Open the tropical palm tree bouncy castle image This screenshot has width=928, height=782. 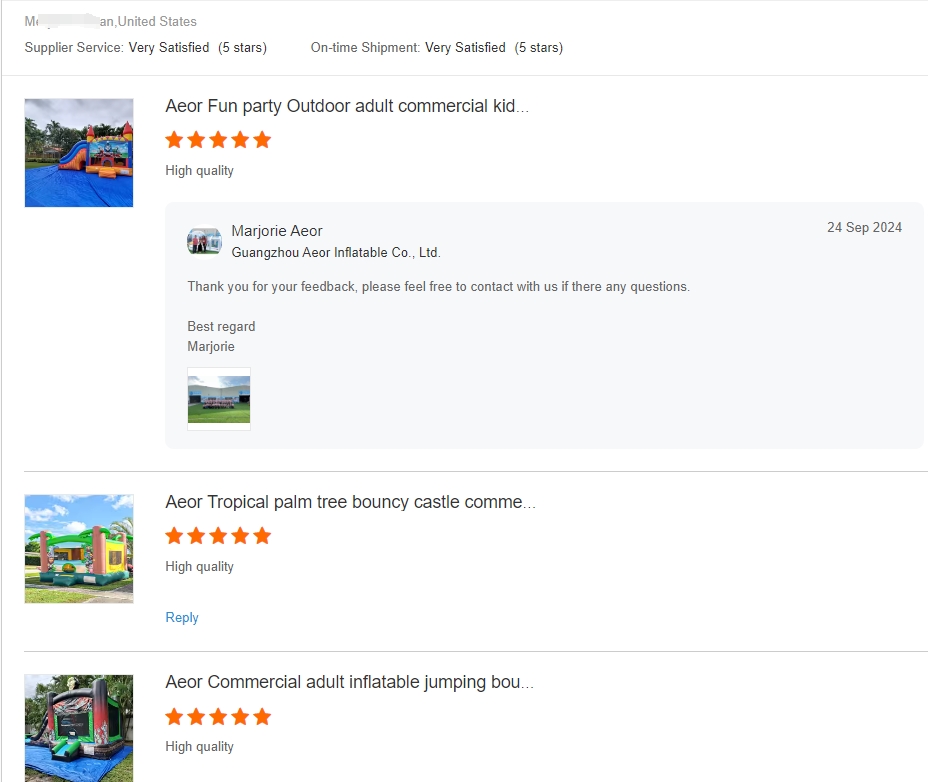tap(79, 549)
